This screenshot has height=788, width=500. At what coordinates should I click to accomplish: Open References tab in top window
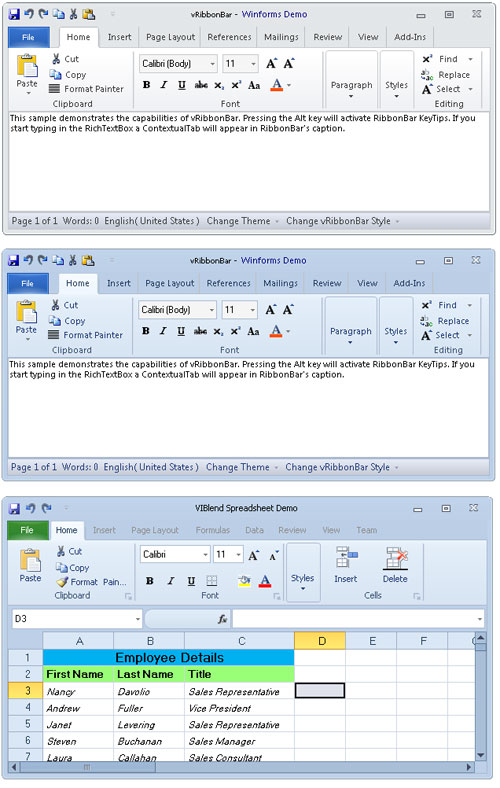pos(229,37)
